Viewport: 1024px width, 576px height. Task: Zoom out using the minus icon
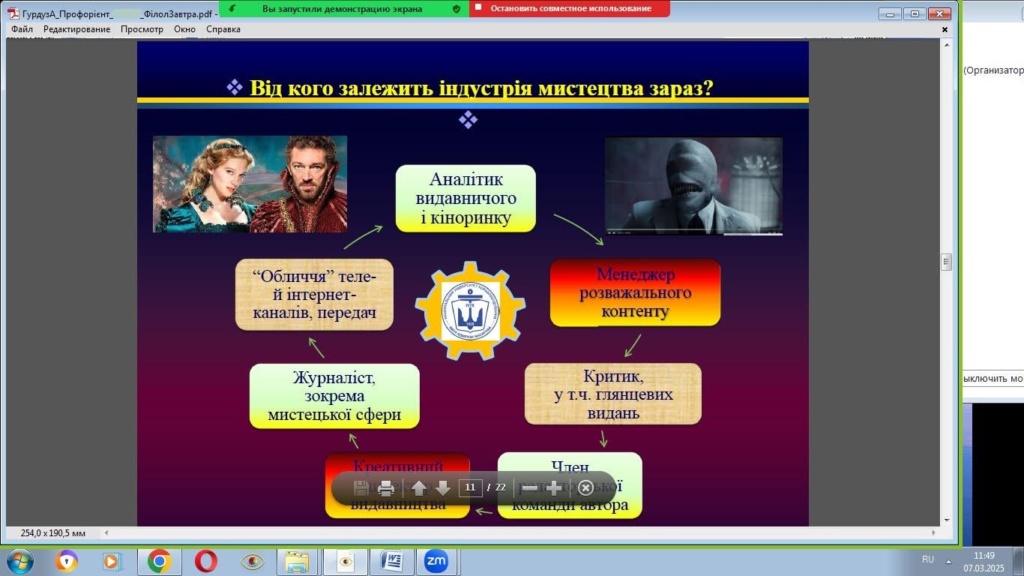tap(530, 487)
